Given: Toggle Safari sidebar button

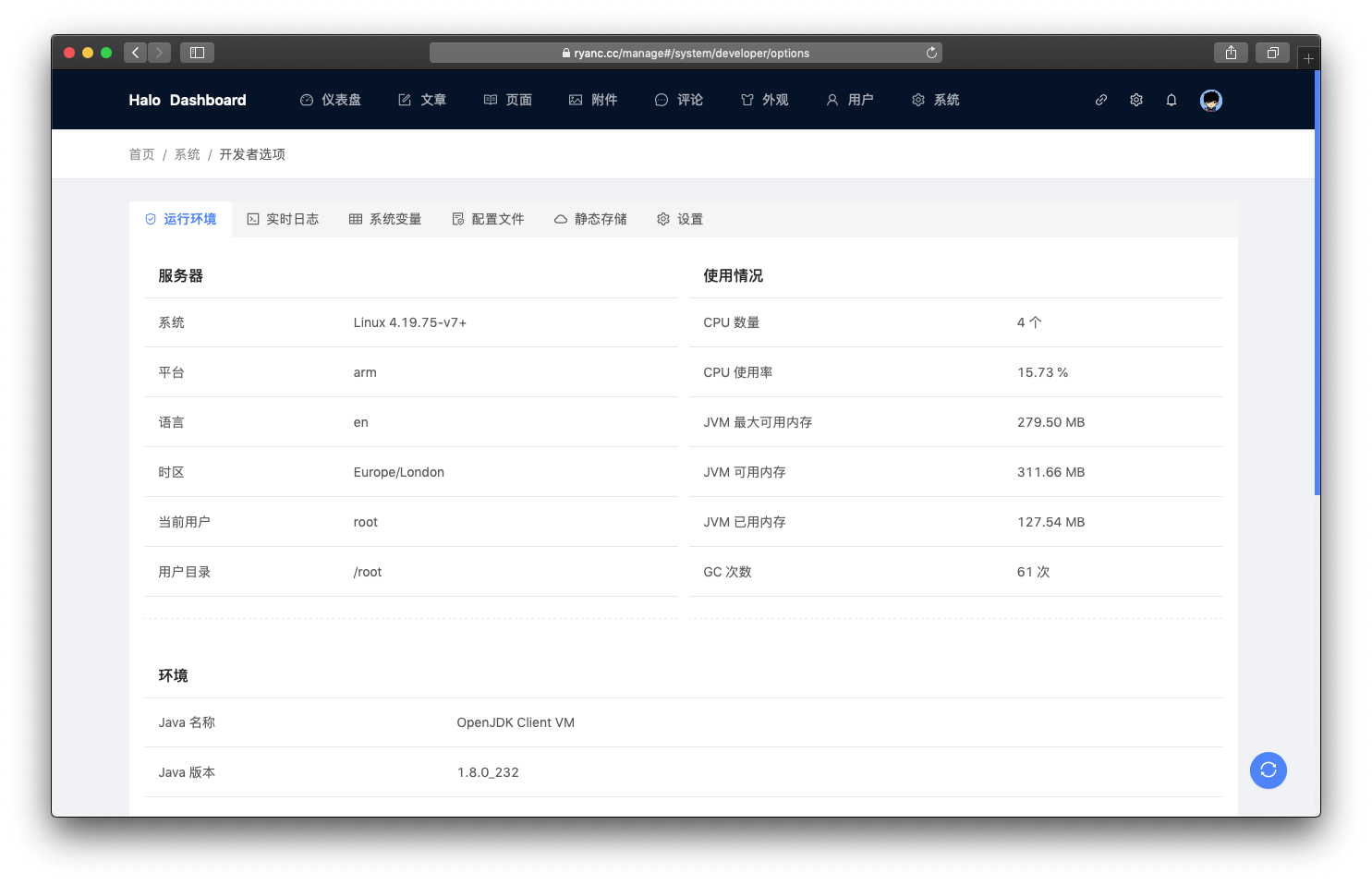Looking at the screenshot, I should pos(197,53).
